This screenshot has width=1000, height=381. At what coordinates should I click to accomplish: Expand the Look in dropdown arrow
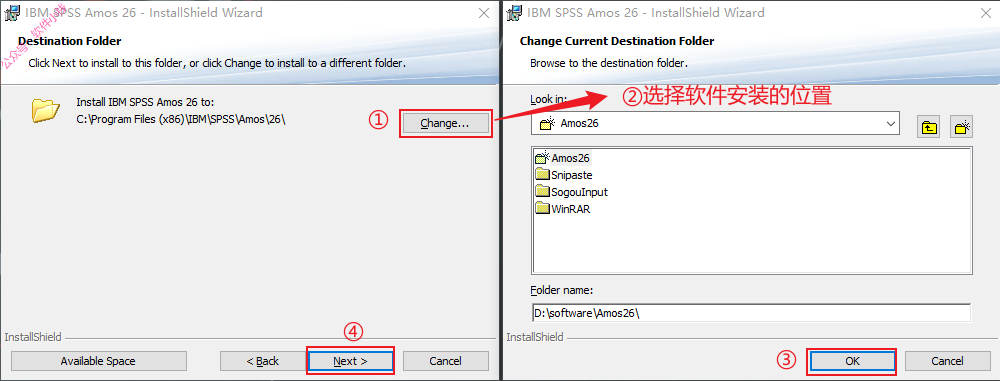(891, 124)
